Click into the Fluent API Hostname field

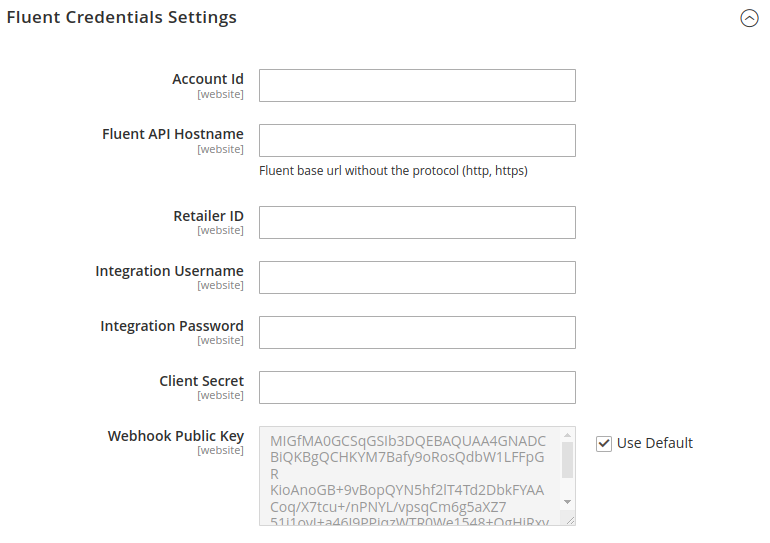point(417,141)
